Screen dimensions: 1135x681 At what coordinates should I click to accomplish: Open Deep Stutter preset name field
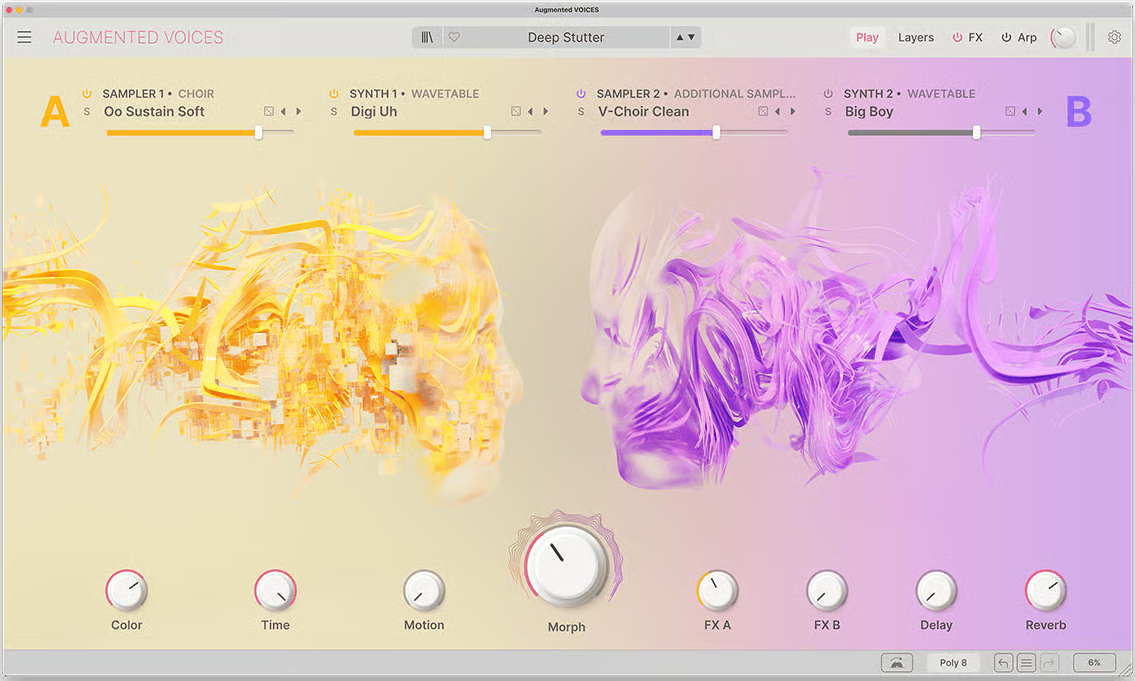pos(565,37)
